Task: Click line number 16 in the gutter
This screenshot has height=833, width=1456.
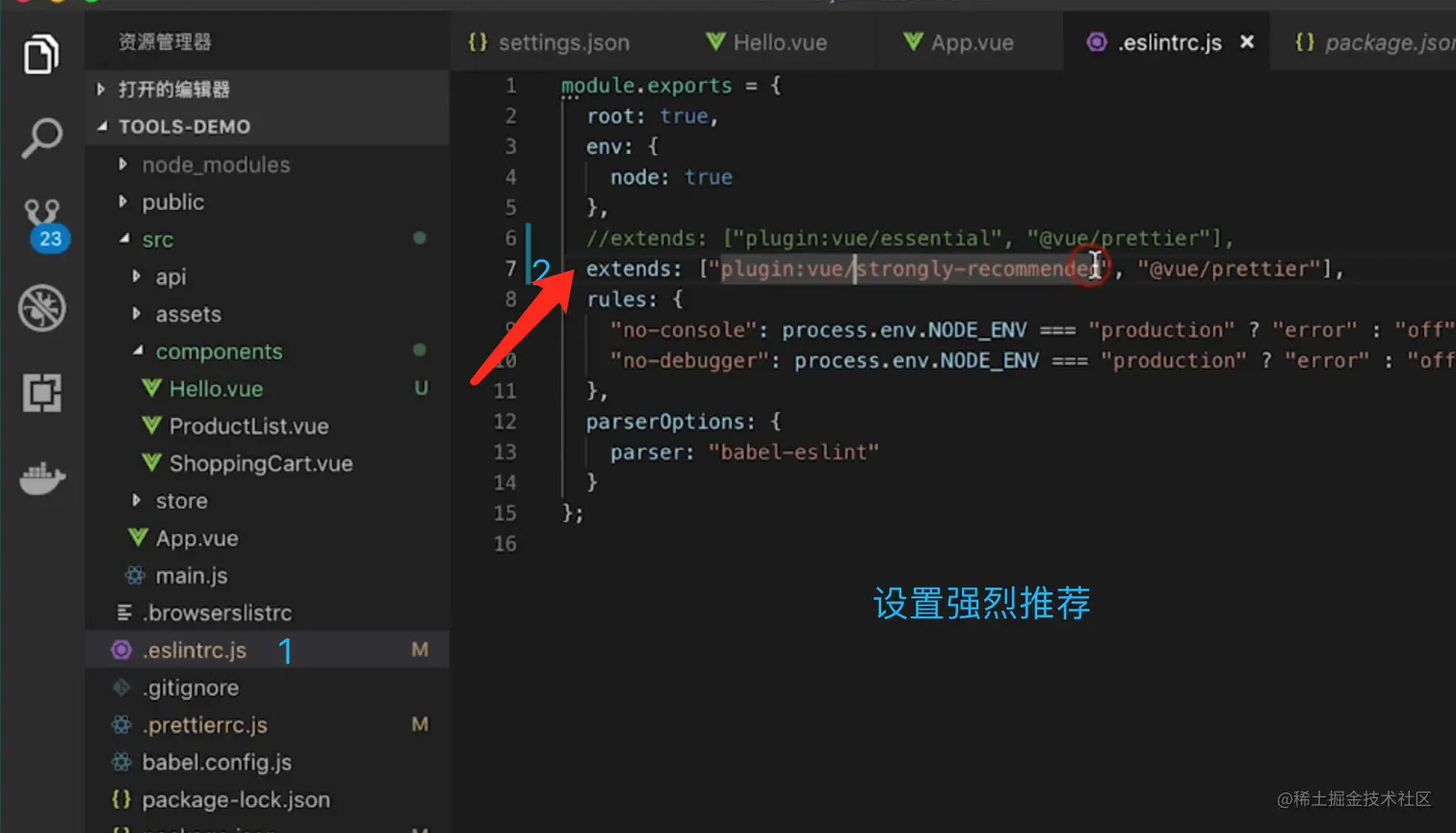Action: point(506,545)
